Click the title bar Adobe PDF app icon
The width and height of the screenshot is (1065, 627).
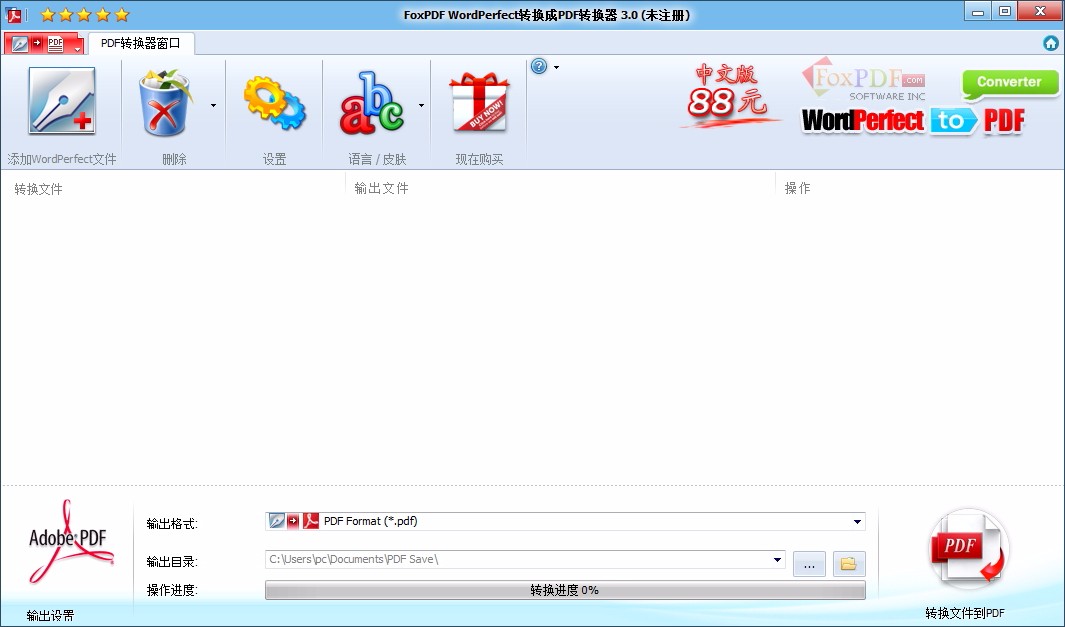click(14, 14)
